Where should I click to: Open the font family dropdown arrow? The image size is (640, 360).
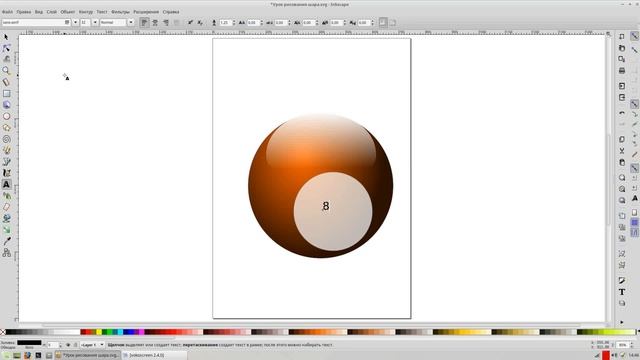75,22
